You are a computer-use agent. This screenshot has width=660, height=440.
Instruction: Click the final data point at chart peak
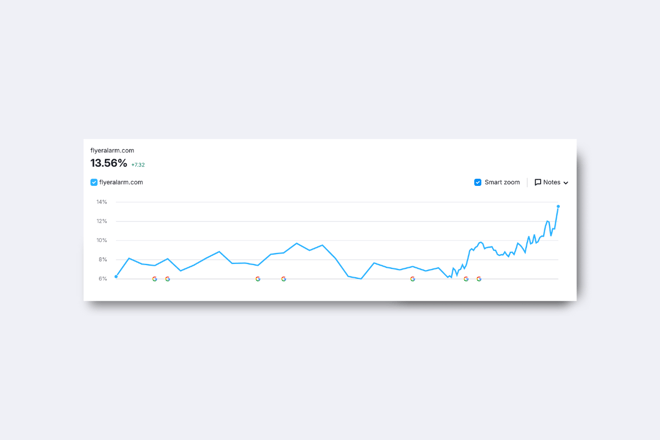tap(558, 206)
